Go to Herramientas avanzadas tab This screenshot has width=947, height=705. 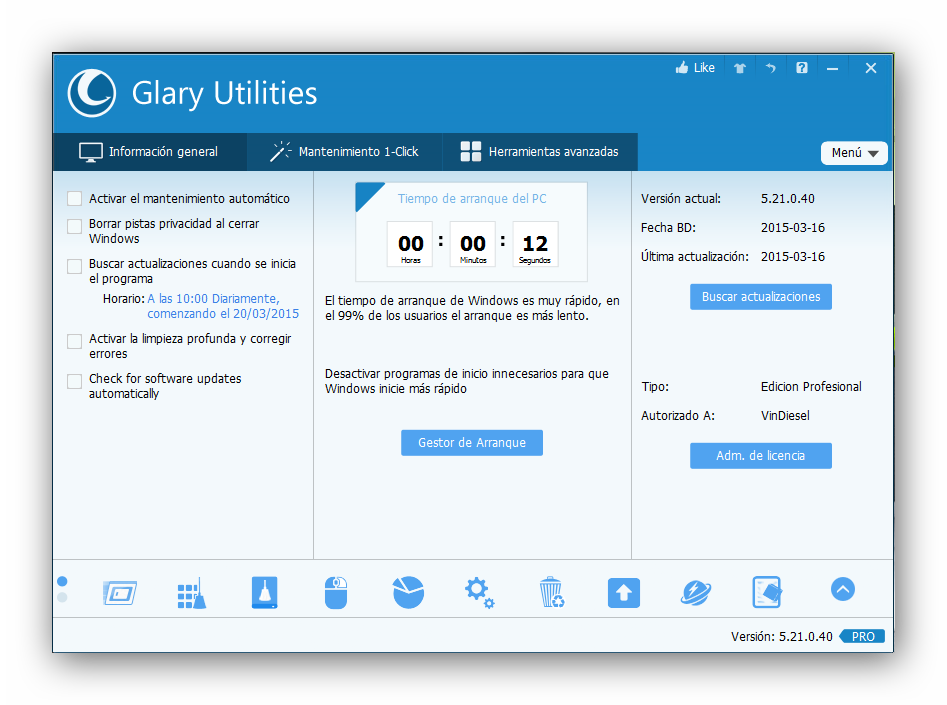[x=540, y=152]
